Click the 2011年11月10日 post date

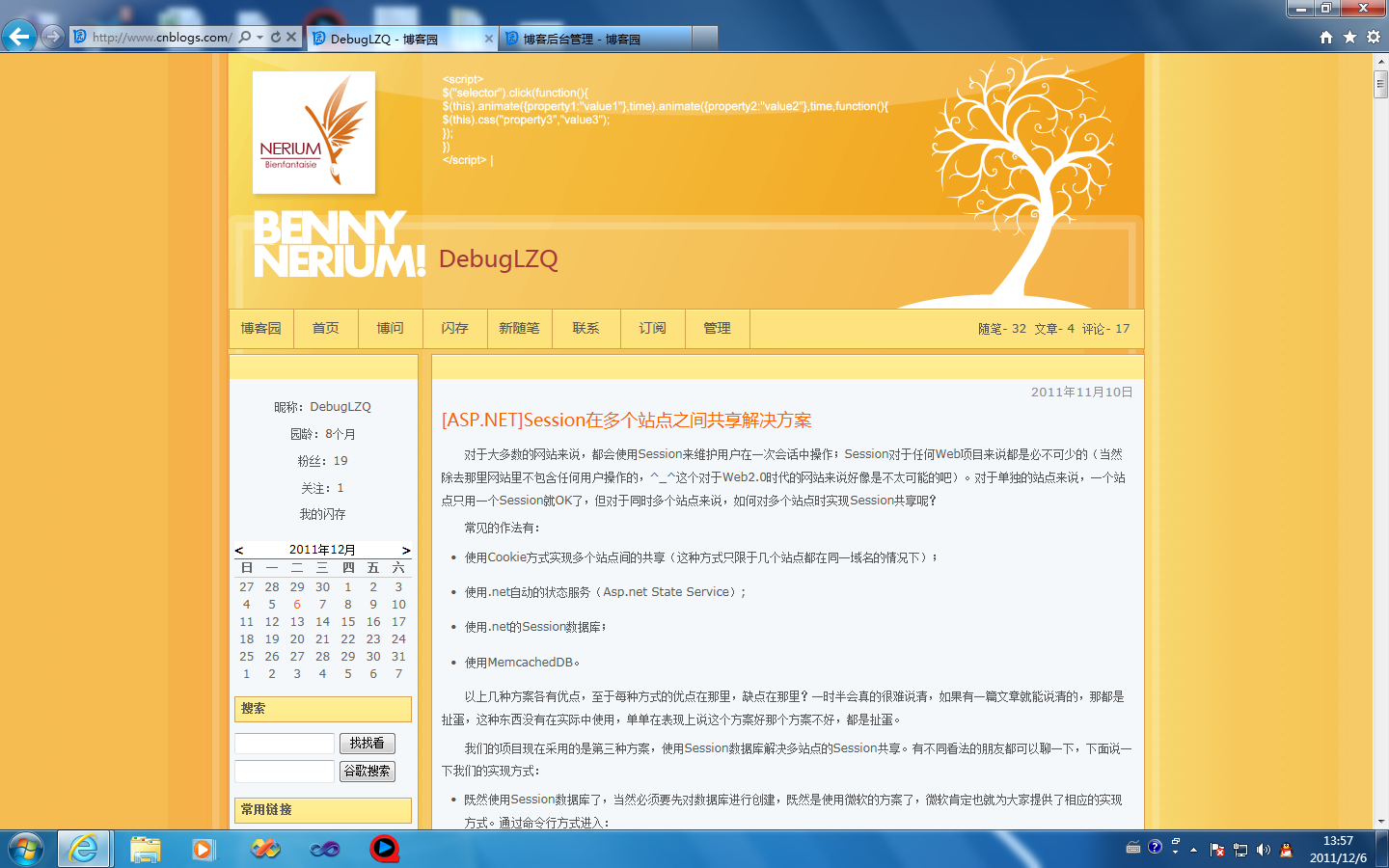(1081, 392)
